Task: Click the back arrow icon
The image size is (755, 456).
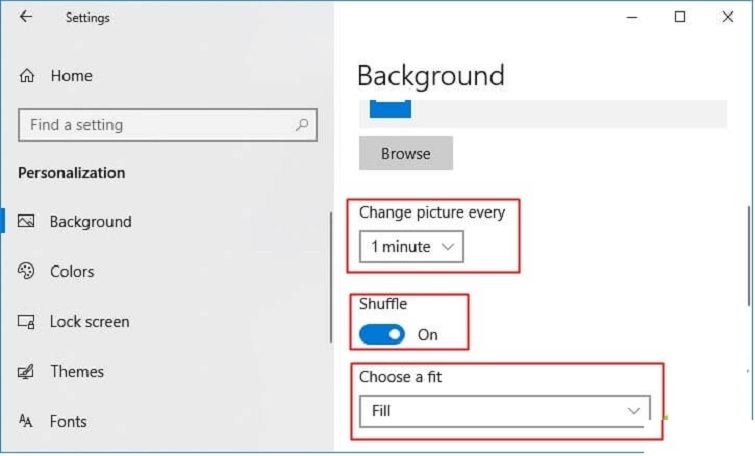Action: (26, 17)
